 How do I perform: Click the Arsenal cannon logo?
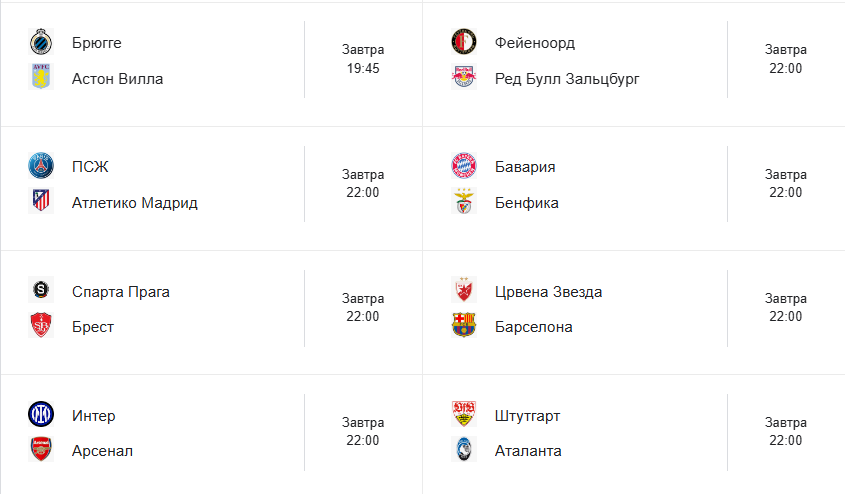coord(40,450)
